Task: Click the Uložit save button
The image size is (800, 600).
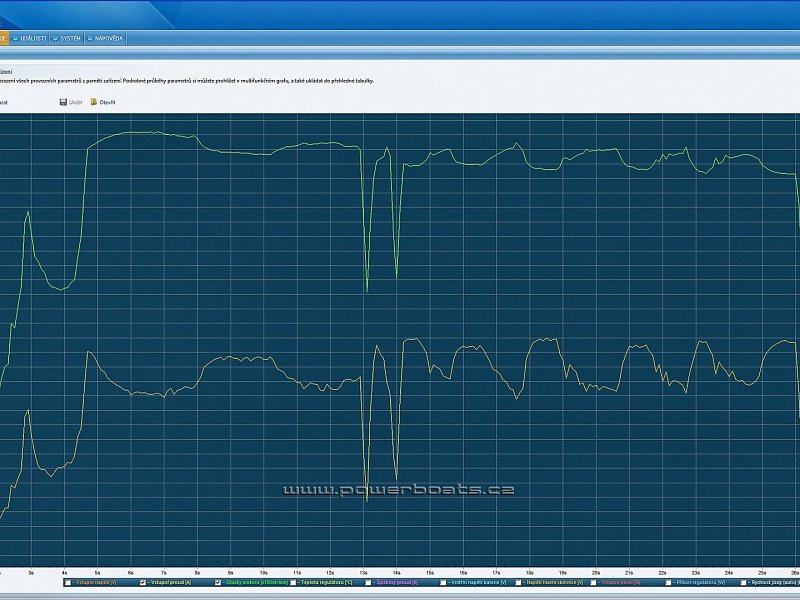Action: [71, 102]
